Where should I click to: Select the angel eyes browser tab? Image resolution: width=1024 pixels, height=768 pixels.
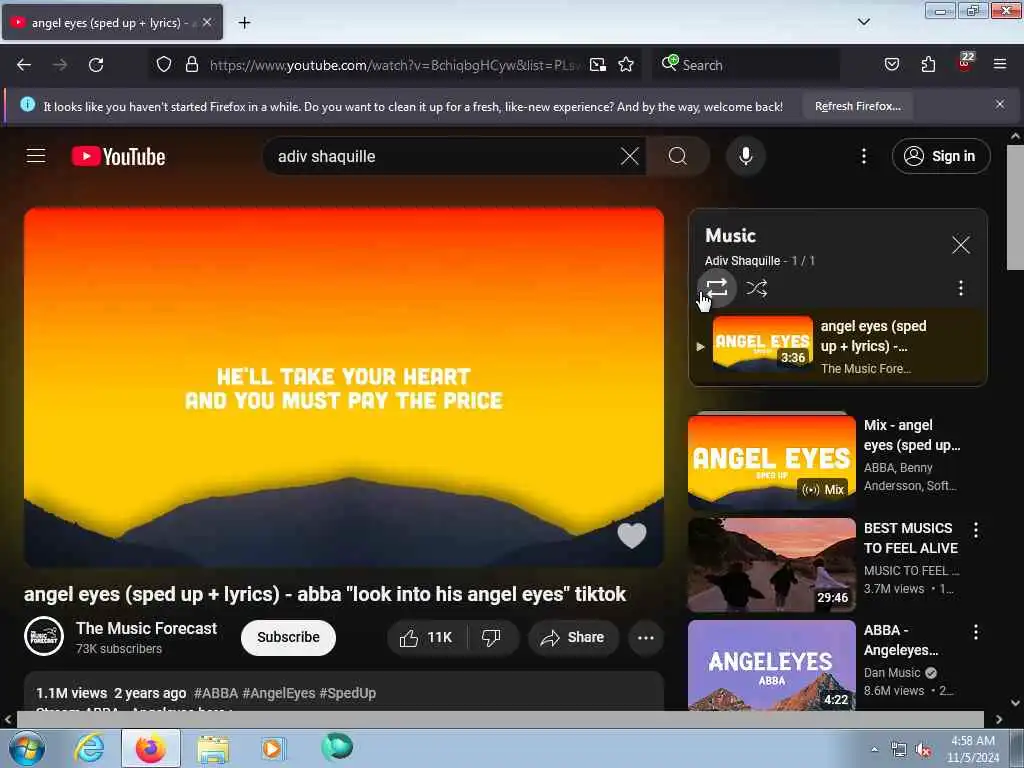click(112, 22)
